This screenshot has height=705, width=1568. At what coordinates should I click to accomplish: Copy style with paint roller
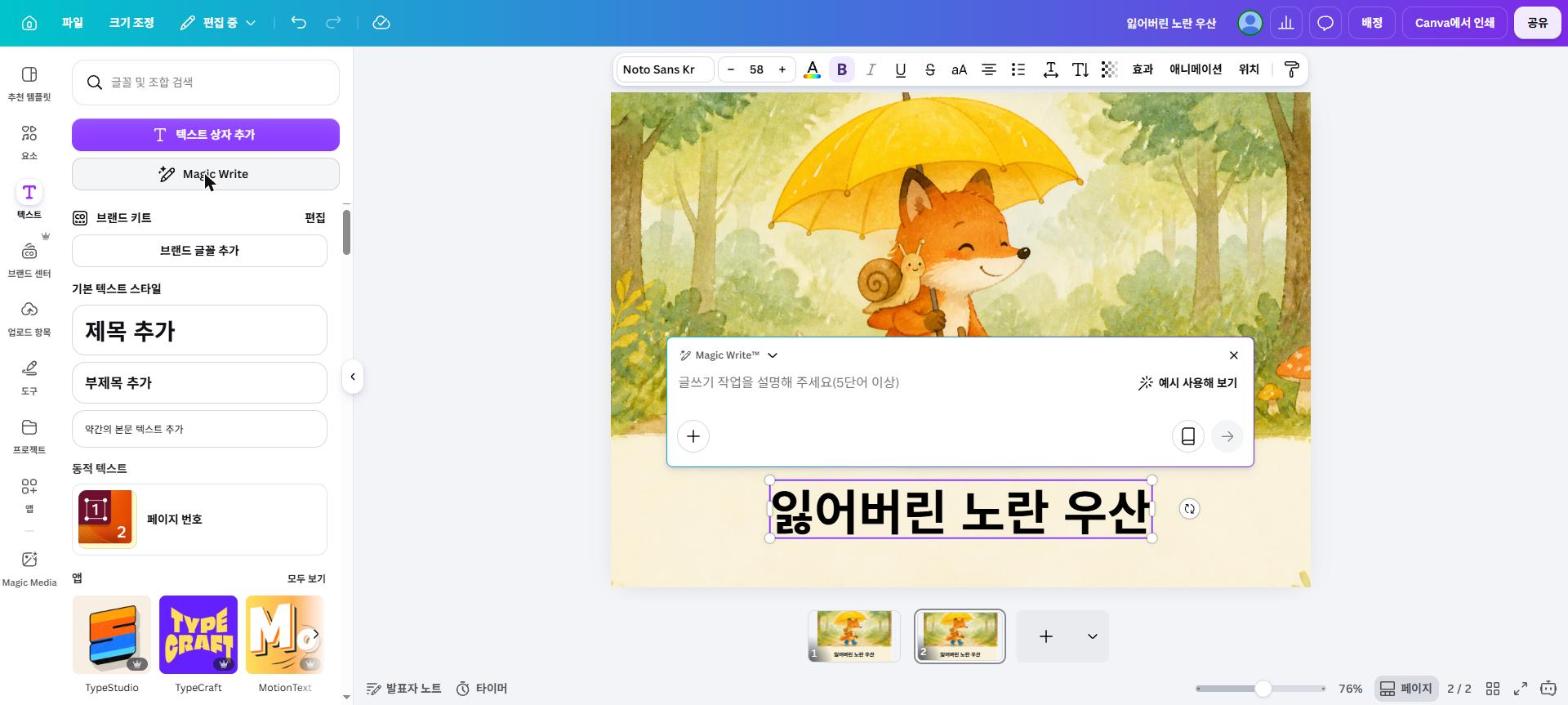point(1291,69)
